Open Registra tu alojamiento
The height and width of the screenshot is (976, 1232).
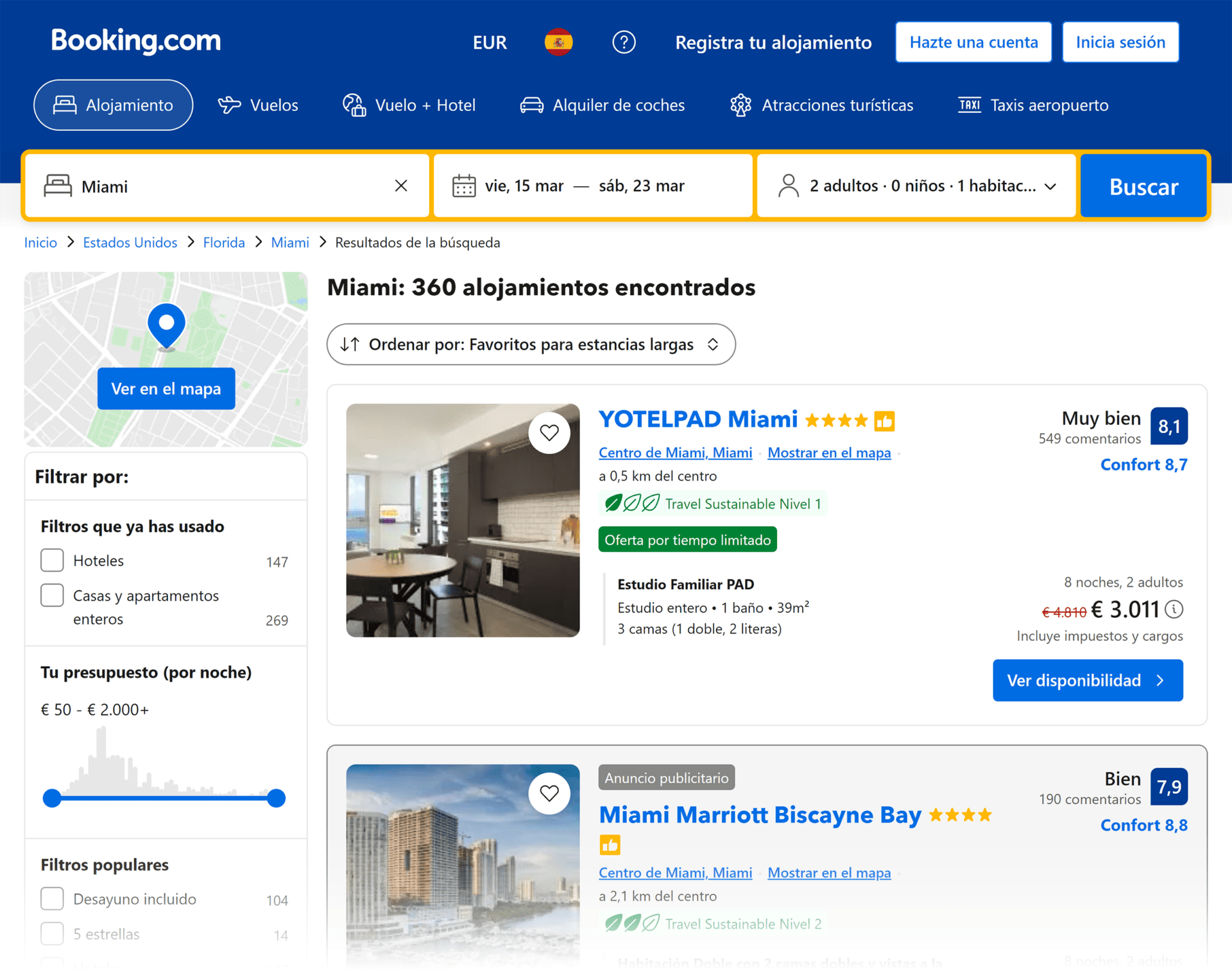(773, 42)
